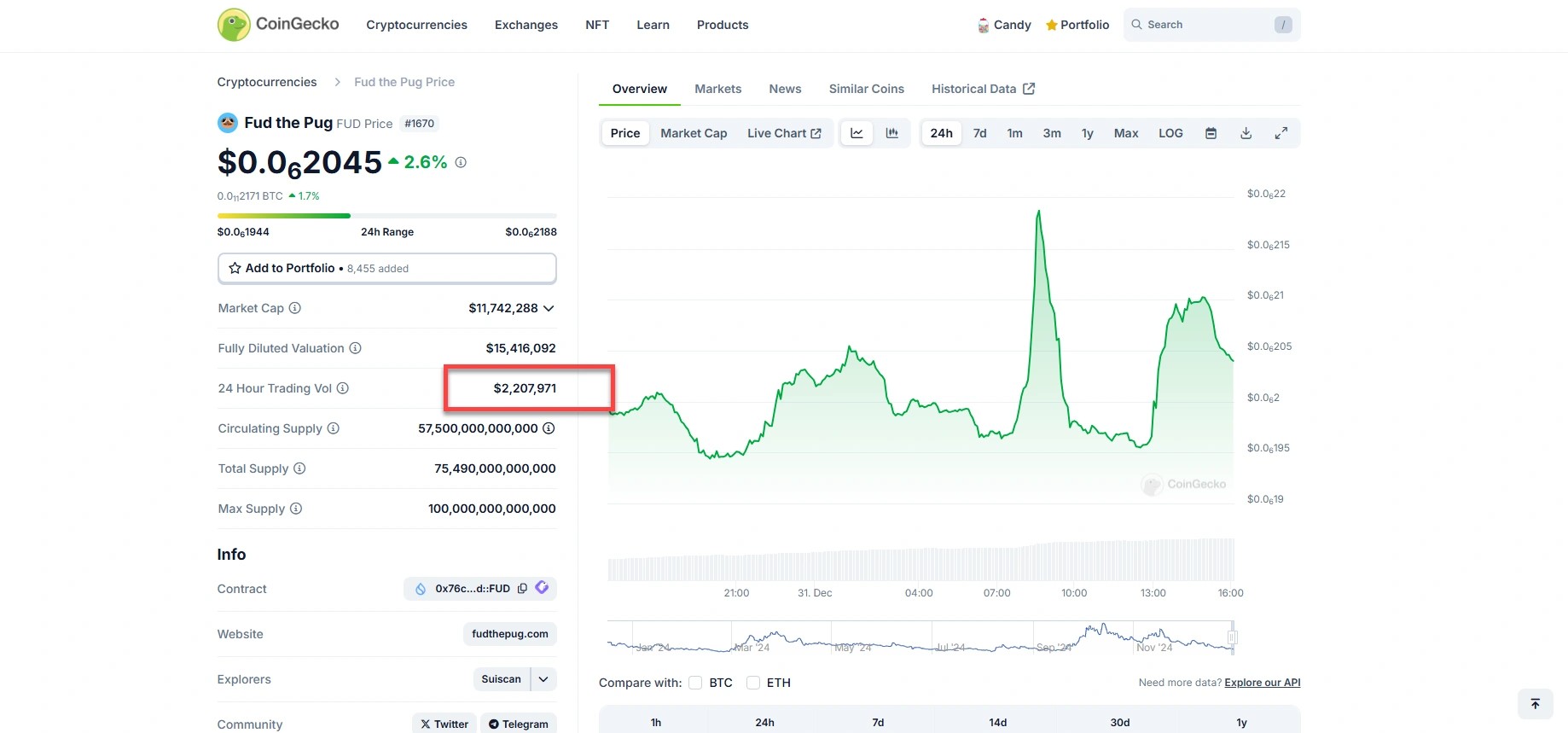The image size is (1568, 733).
Task: Select the 7d chart range
Action: tap(979, 133)
